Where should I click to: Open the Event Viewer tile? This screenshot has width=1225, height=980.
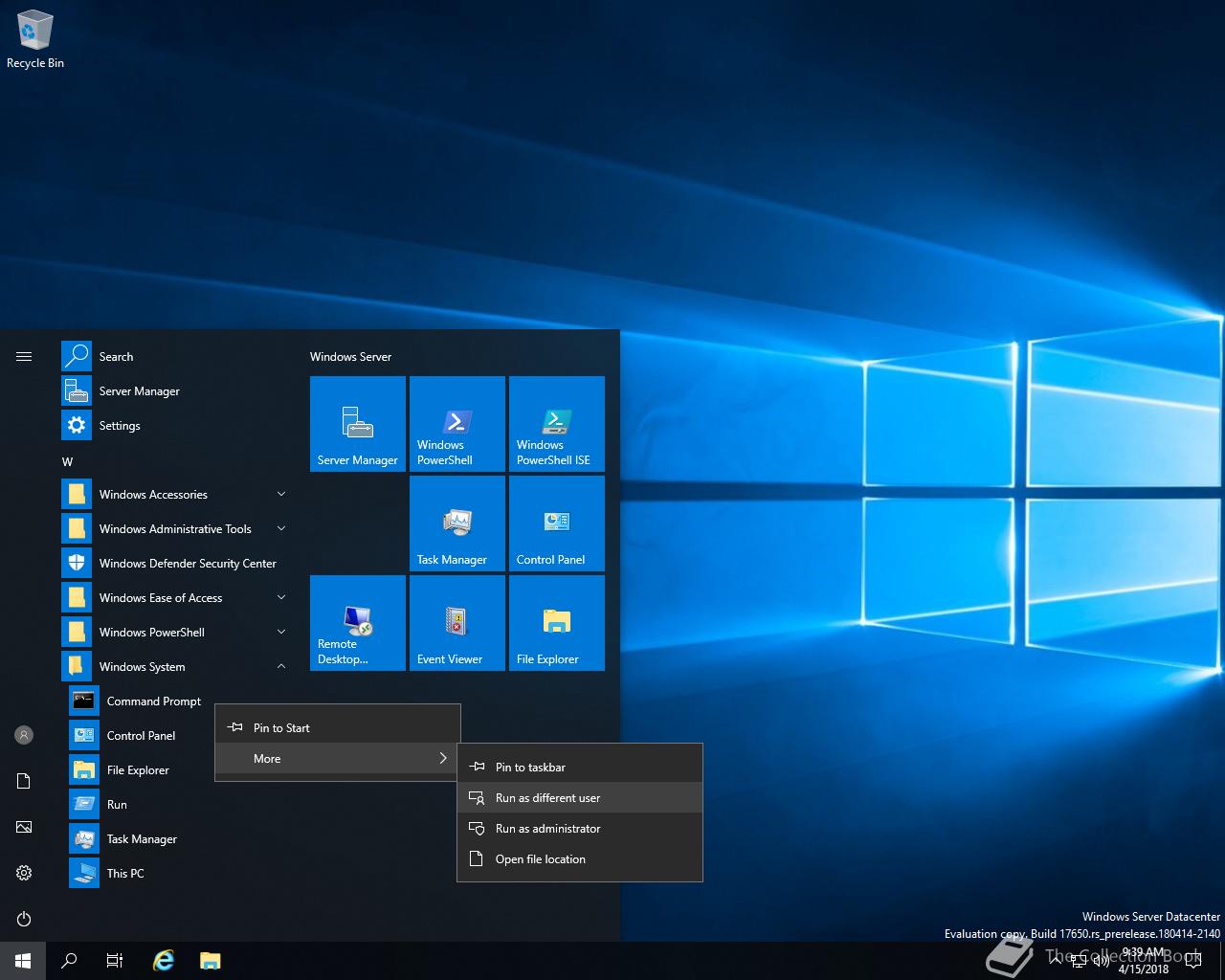(x=457, y=623)
